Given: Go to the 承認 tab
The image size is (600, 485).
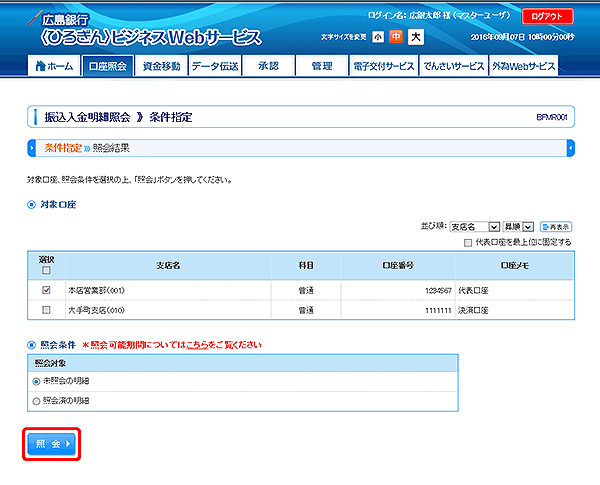Looking at the screenshot, I should tap(268, 66).
